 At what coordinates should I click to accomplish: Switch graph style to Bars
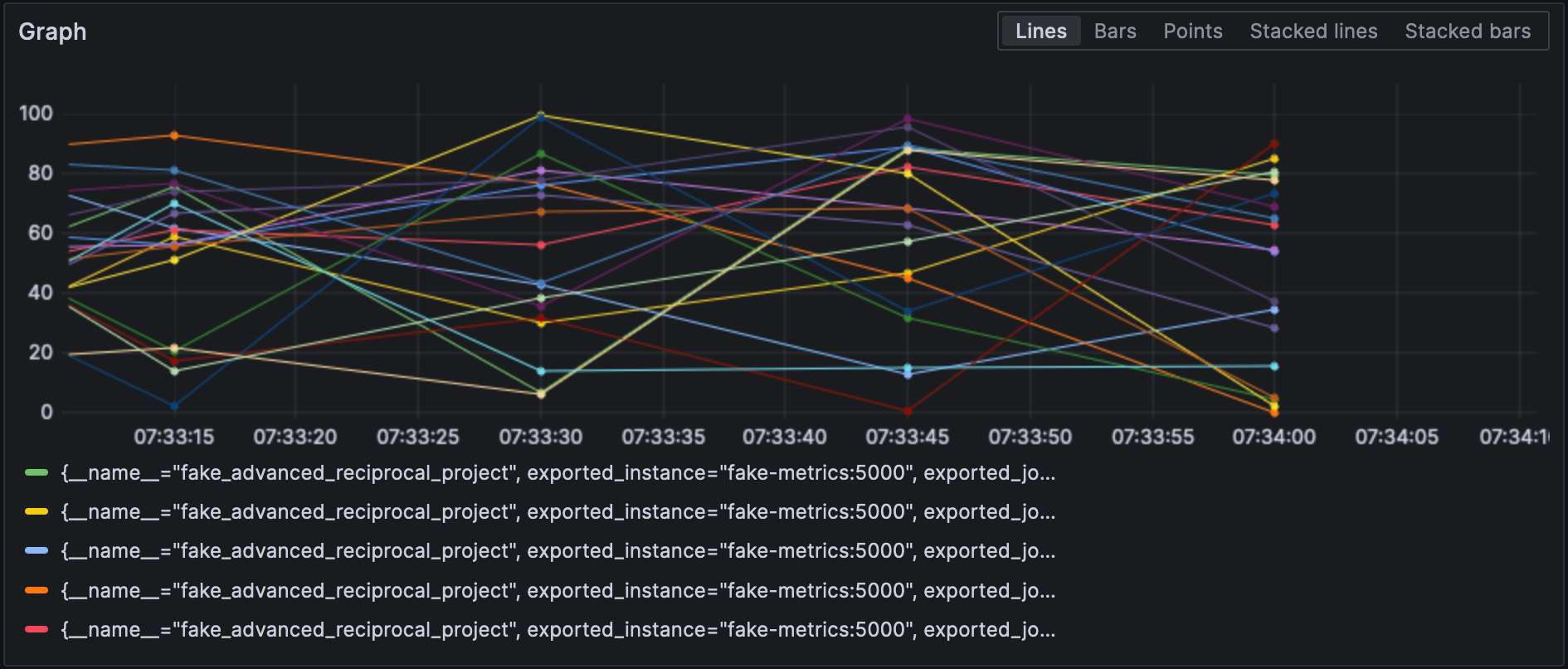[x=1114, y=32]
